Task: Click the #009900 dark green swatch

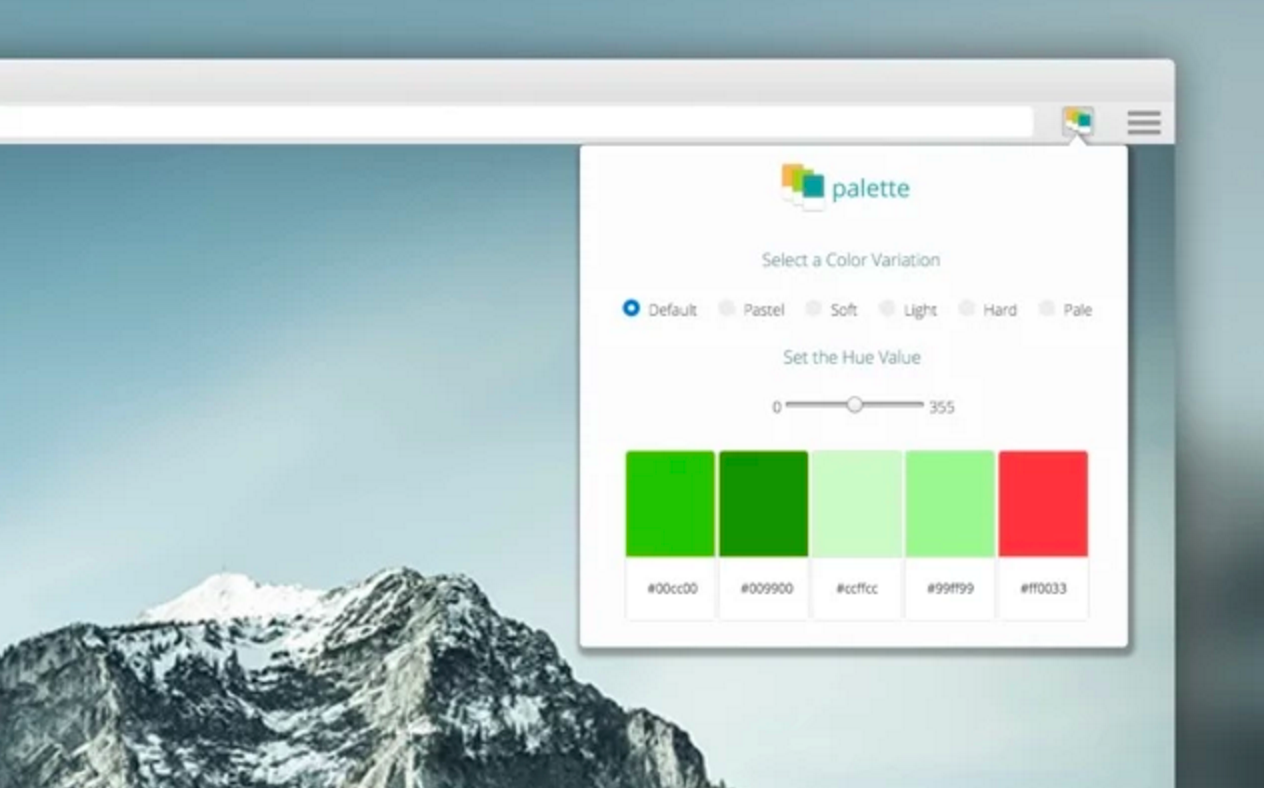Action: click(x=763, y=503)
